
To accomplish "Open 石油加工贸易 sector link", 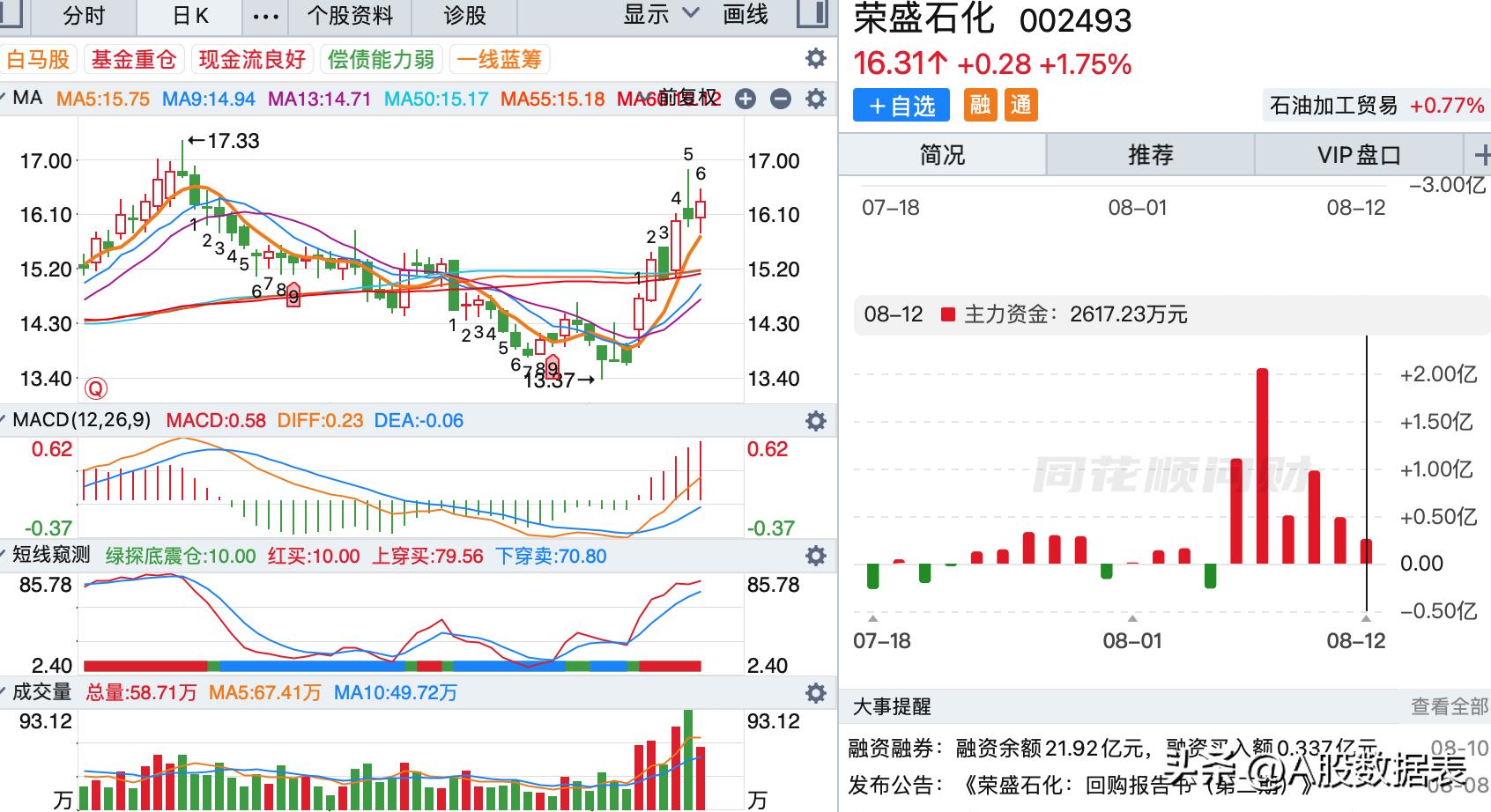I will coord(1376,106).
